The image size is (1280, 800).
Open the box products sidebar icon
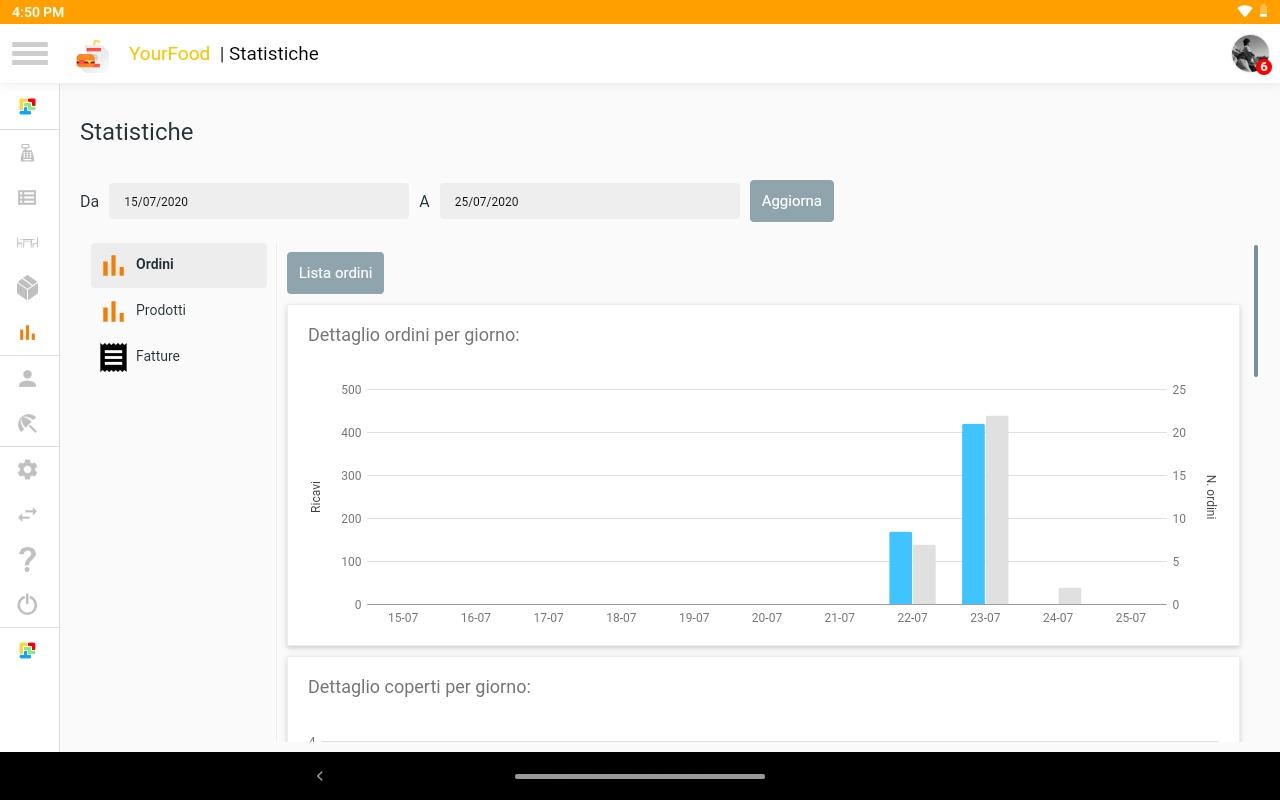[x=28, y=288]
